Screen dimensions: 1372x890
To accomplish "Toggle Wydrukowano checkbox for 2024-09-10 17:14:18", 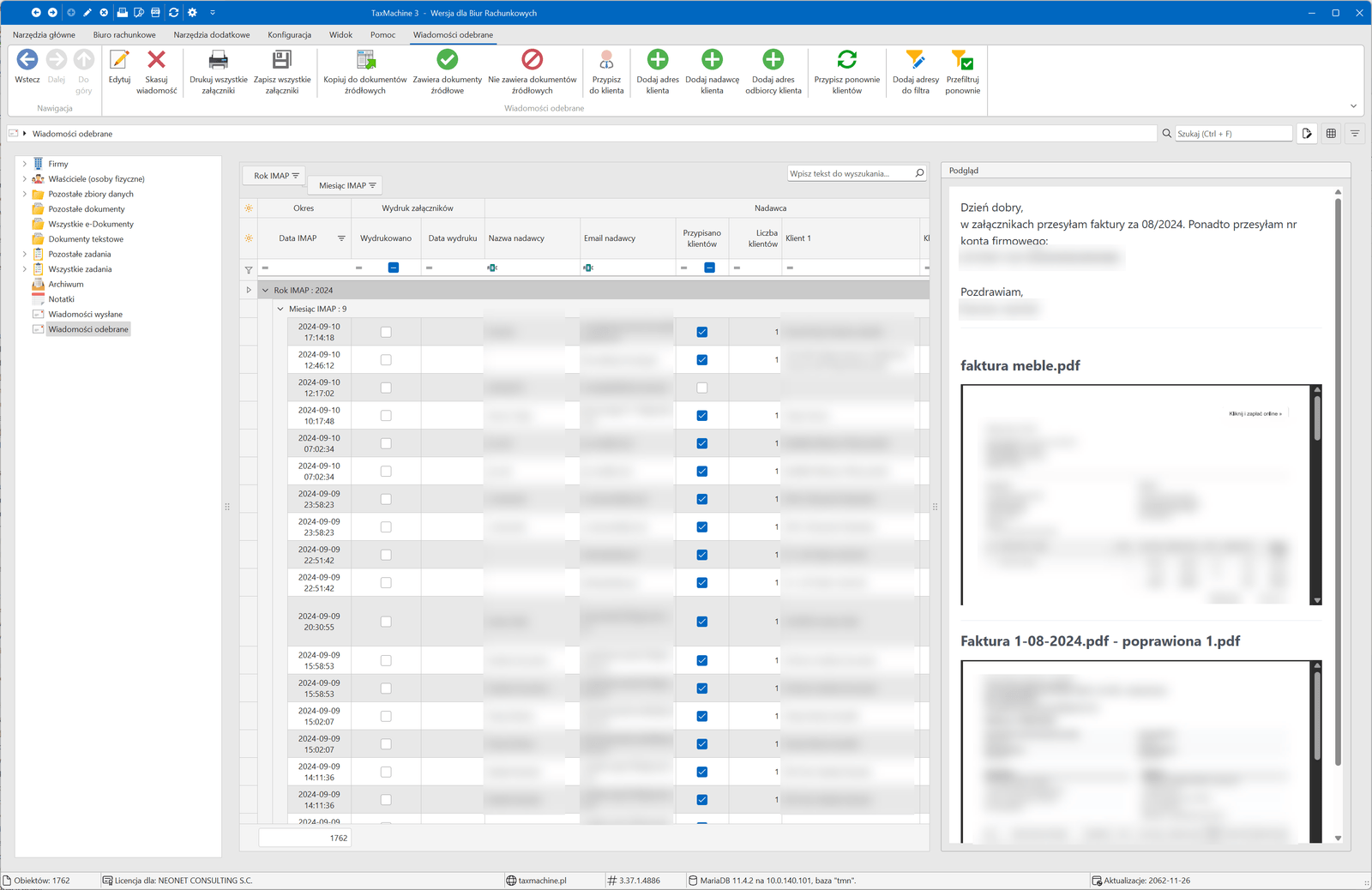I will 386,332.
